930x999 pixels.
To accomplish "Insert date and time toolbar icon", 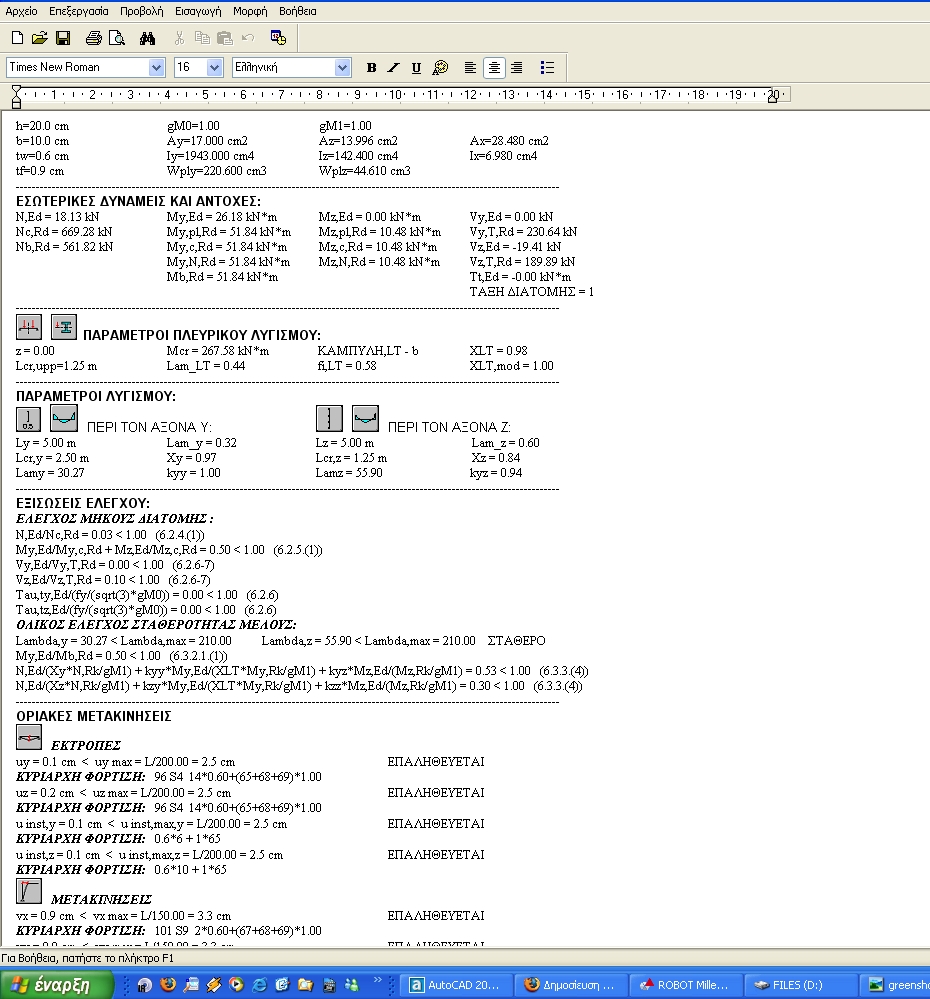I will [278, 38].
